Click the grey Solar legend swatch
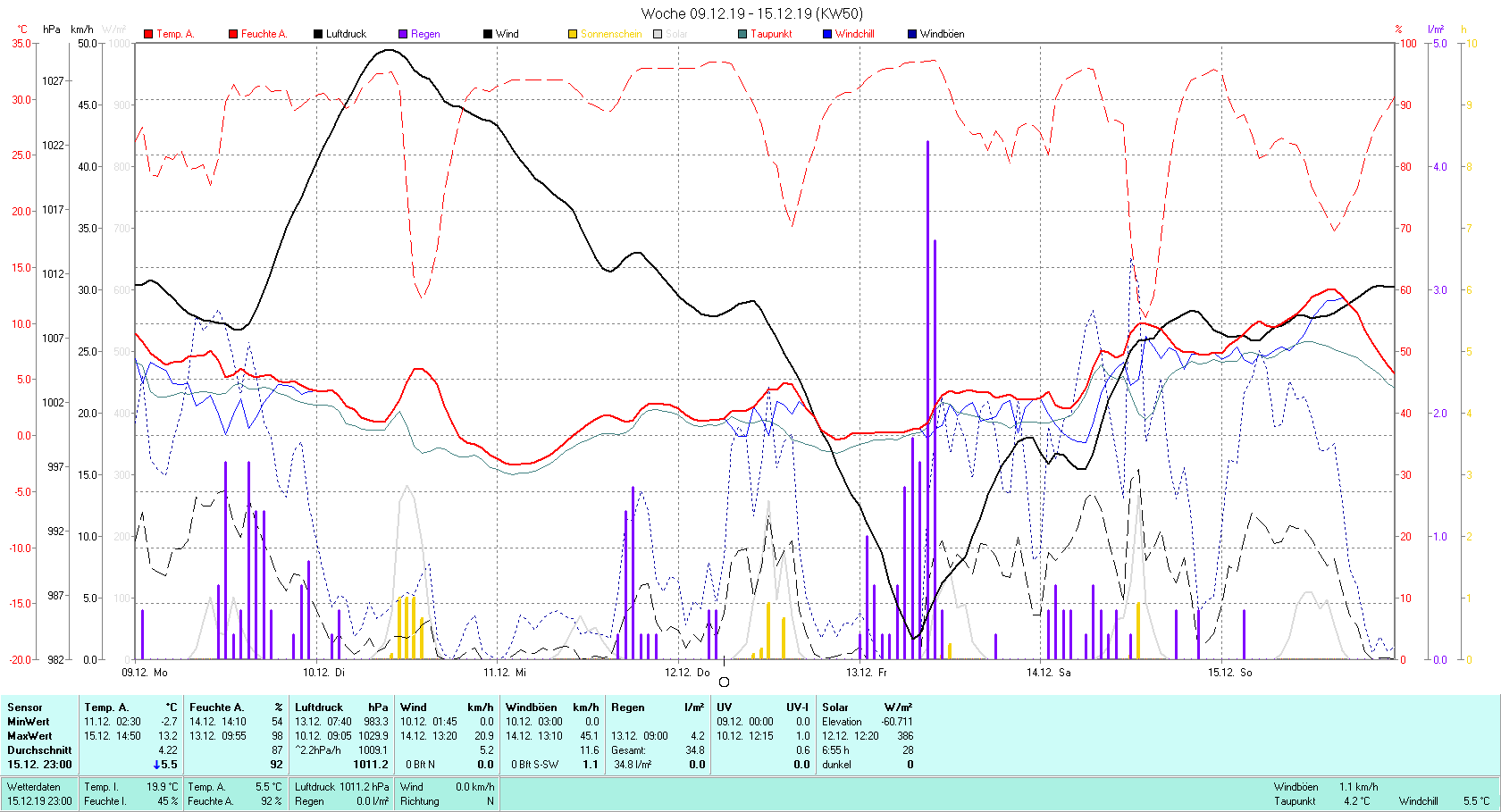Image resolution: width=1501 pixels, height=812 pixels. point(658,34)
